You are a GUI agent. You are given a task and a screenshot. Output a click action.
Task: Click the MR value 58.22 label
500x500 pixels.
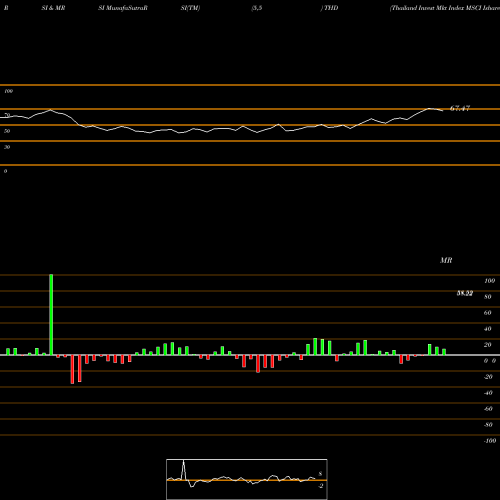tap(465, 293)
